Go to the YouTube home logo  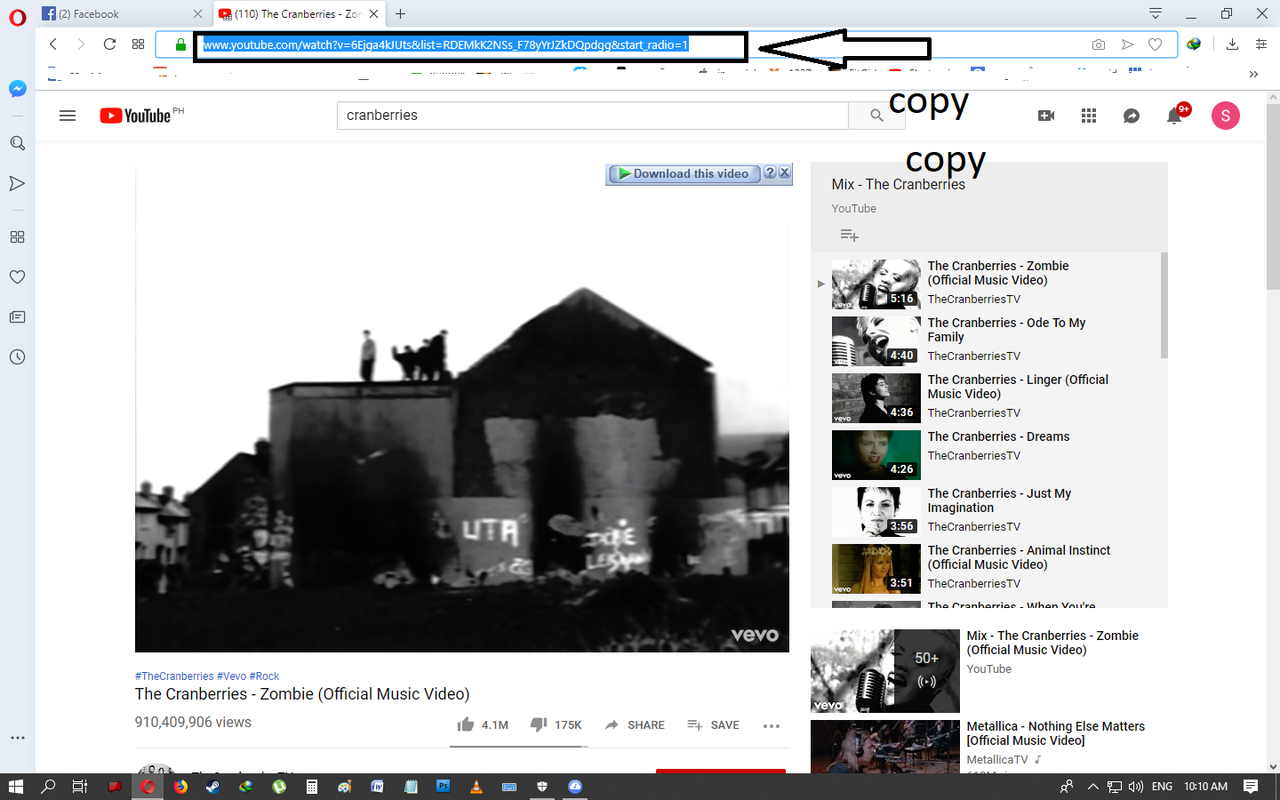pos(136,115)
